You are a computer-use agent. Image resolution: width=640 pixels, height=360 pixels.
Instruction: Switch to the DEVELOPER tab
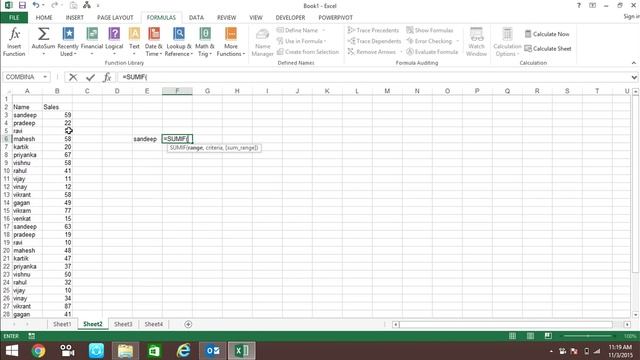[x=290, y=18]
